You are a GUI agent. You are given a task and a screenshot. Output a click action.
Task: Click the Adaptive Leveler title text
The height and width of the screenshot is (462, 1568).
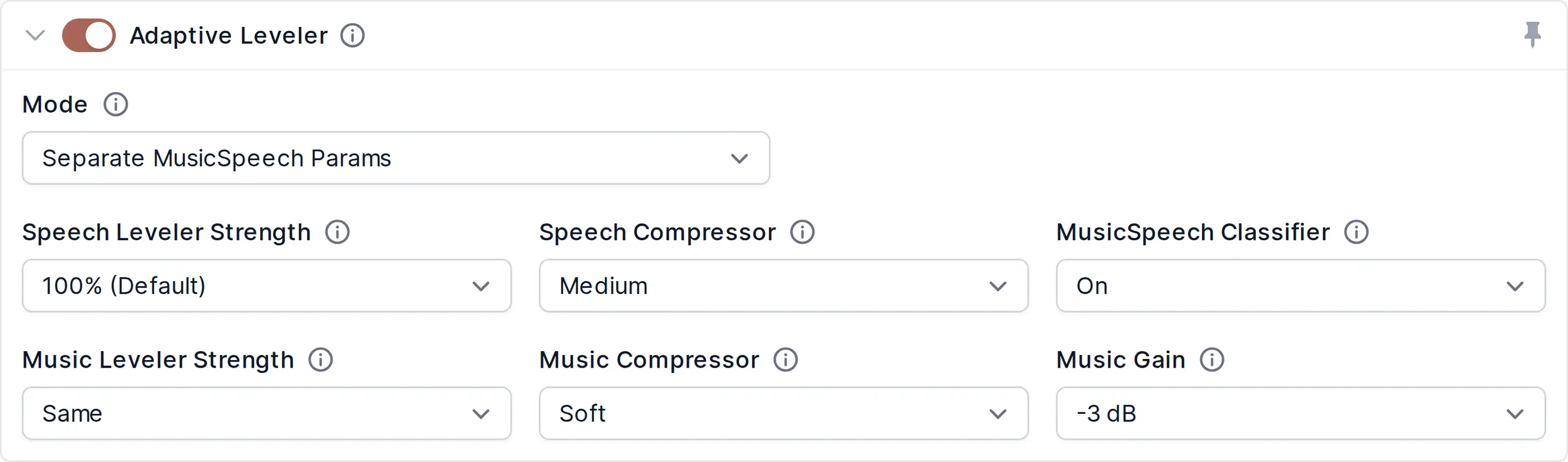(229, 36)
